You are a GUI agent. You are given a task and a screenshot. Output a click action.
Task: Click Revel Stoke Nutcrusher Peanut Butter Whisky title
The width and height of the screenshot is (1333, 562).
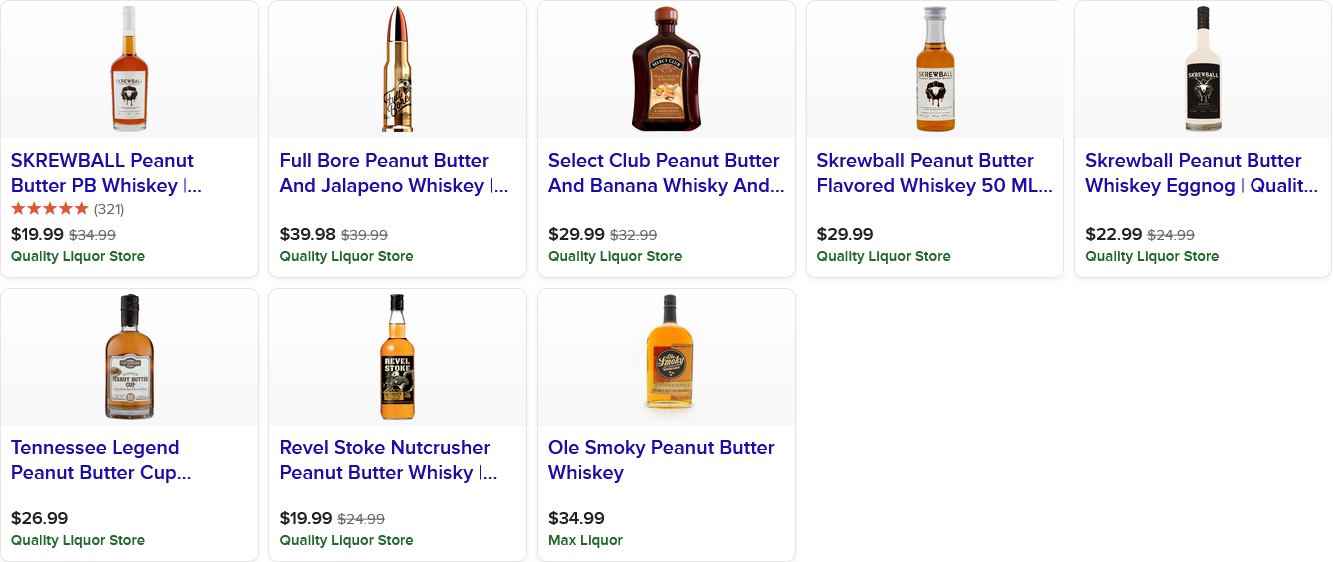(x=388, y=460)
